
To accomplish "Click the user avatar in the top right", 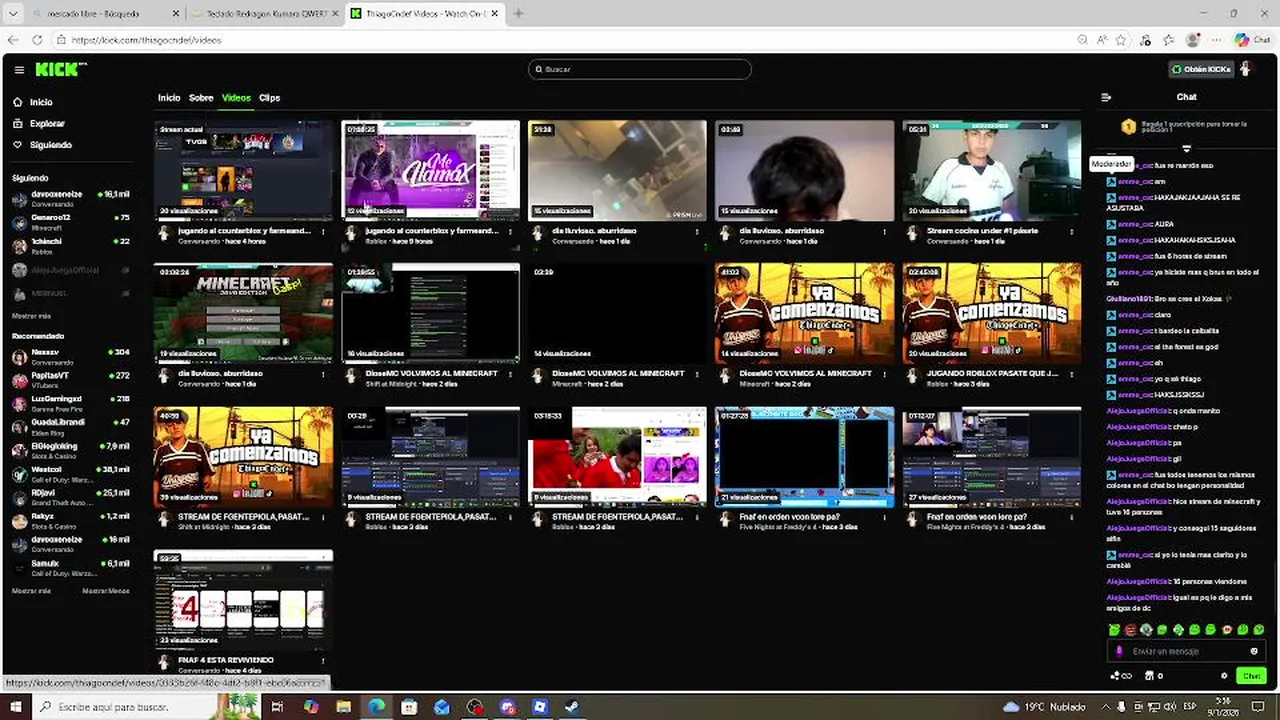I will [1246, 69].
